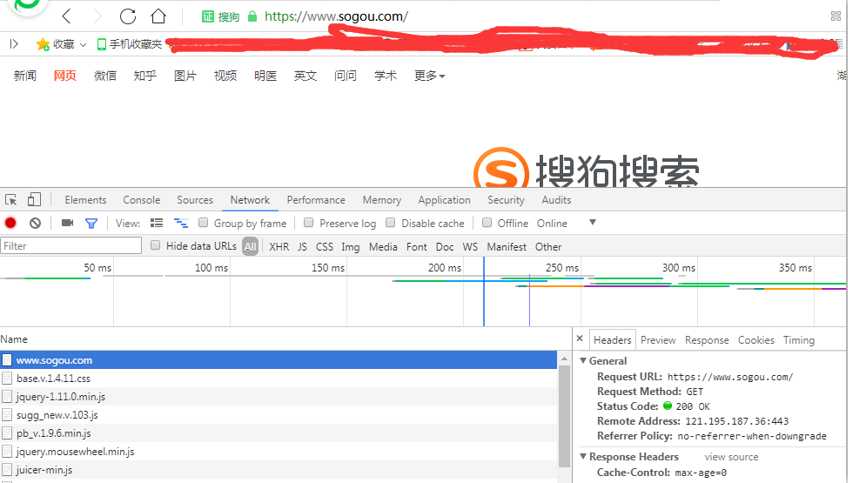The width and height of the screenshot is (848, 483).
Task: Open the favorites dropdown chevron
Action: click(83, 44)
